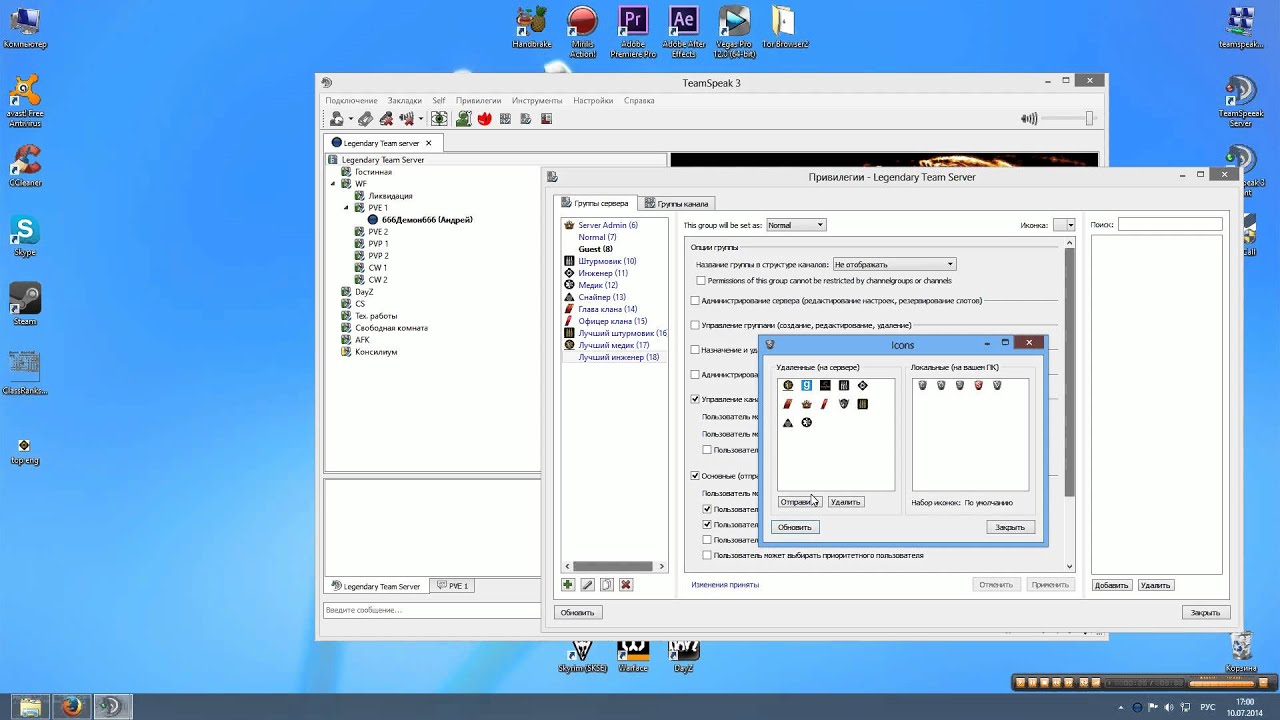1280x720 pixels.
Task: Open the Привилегии menu
Action: 478,101
